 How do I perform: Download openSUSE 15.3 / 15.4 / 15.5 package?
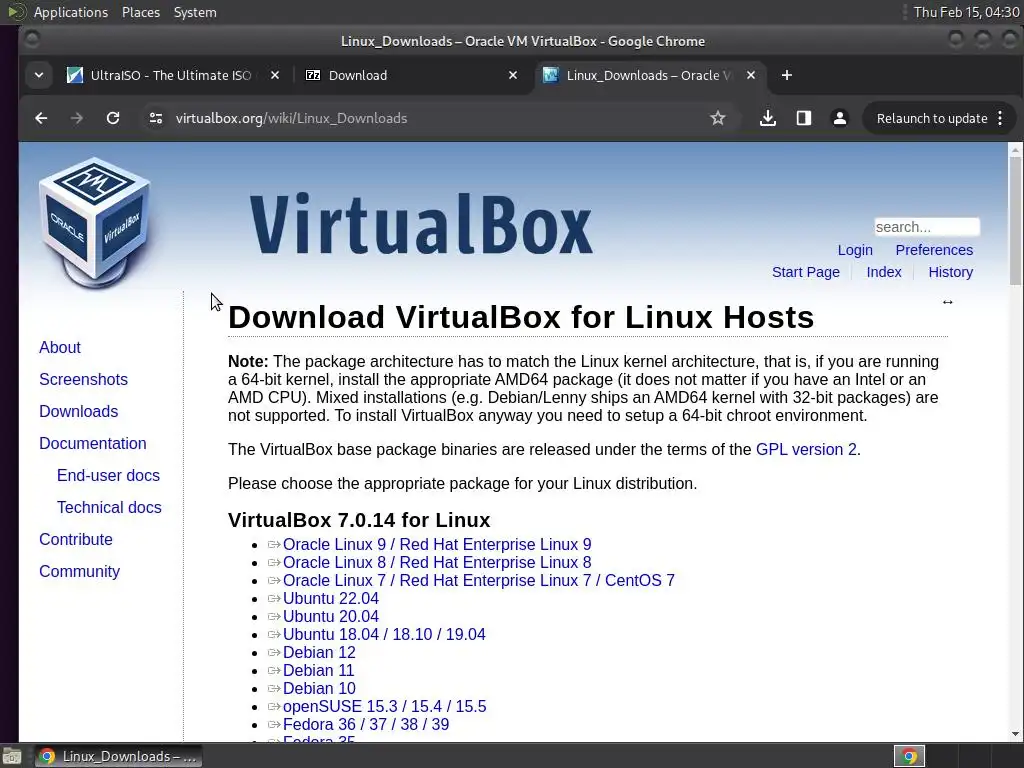point(384,707)
